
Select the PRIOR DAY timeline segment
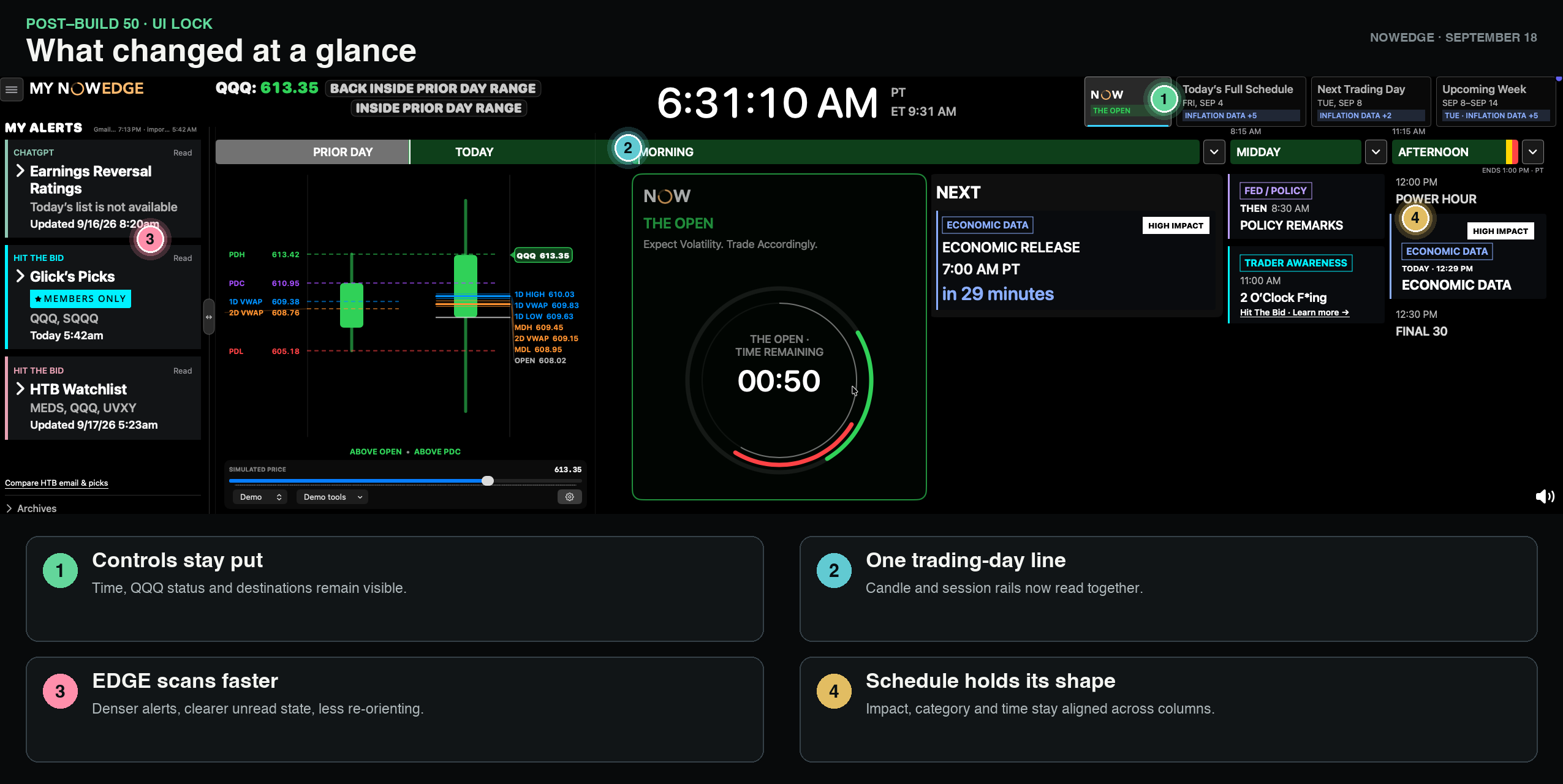(x=312, y=152)
